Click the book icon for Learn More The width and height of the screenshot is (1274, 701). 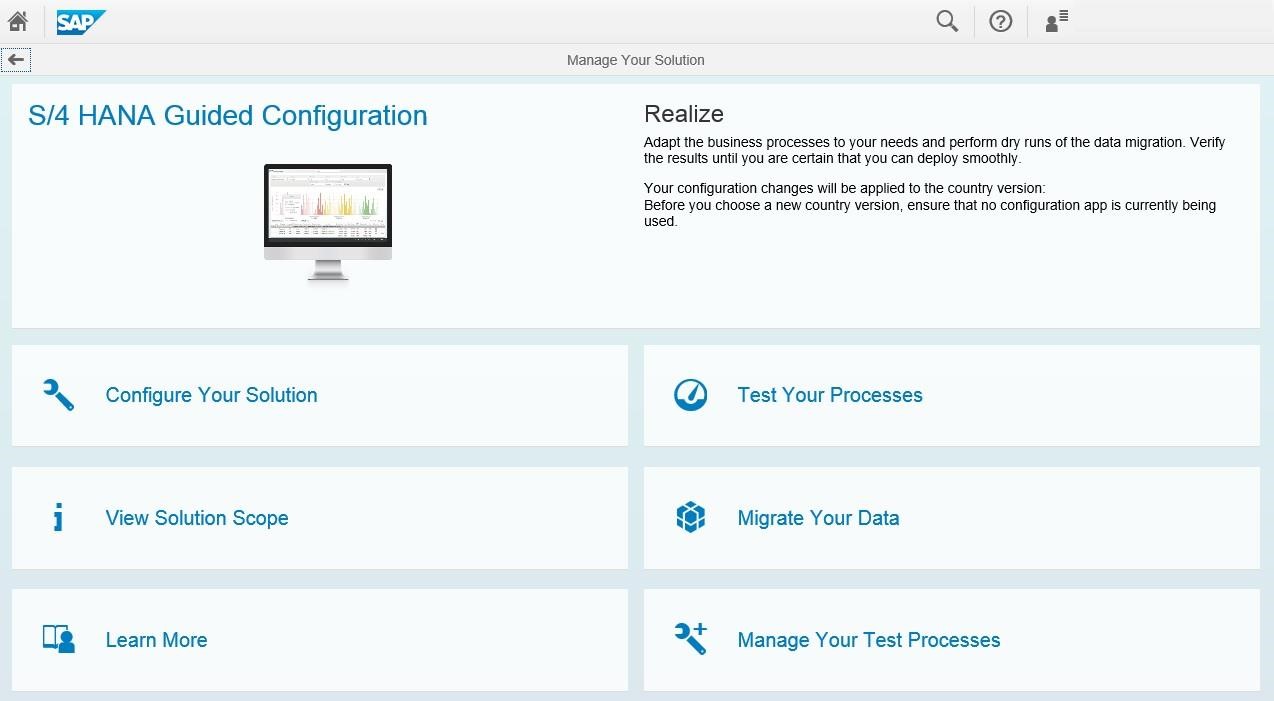pyautogui.click(x=59, y=640)
